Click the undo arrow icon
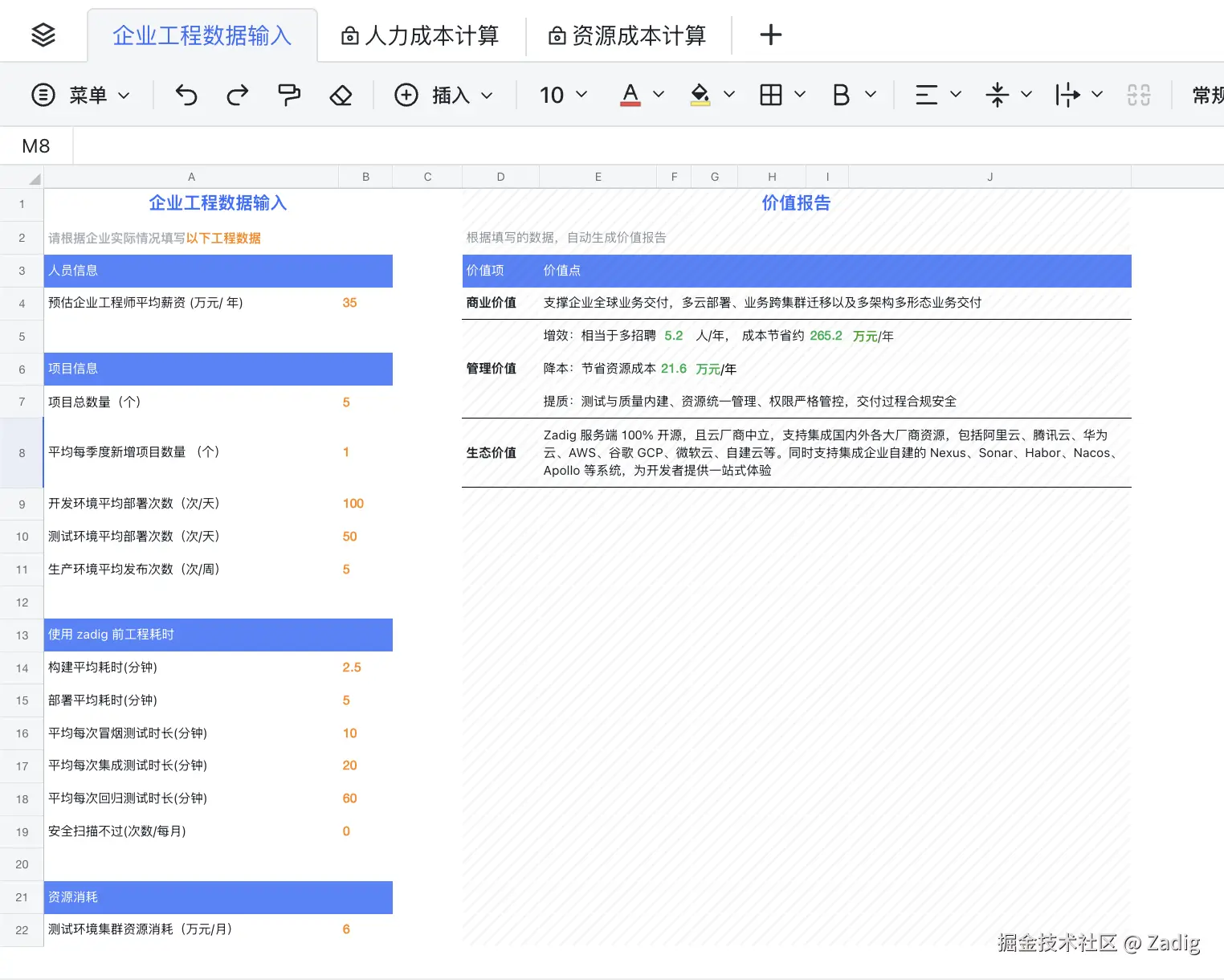Viewport: 1224px width, 980px height. (x=186, y=95)
